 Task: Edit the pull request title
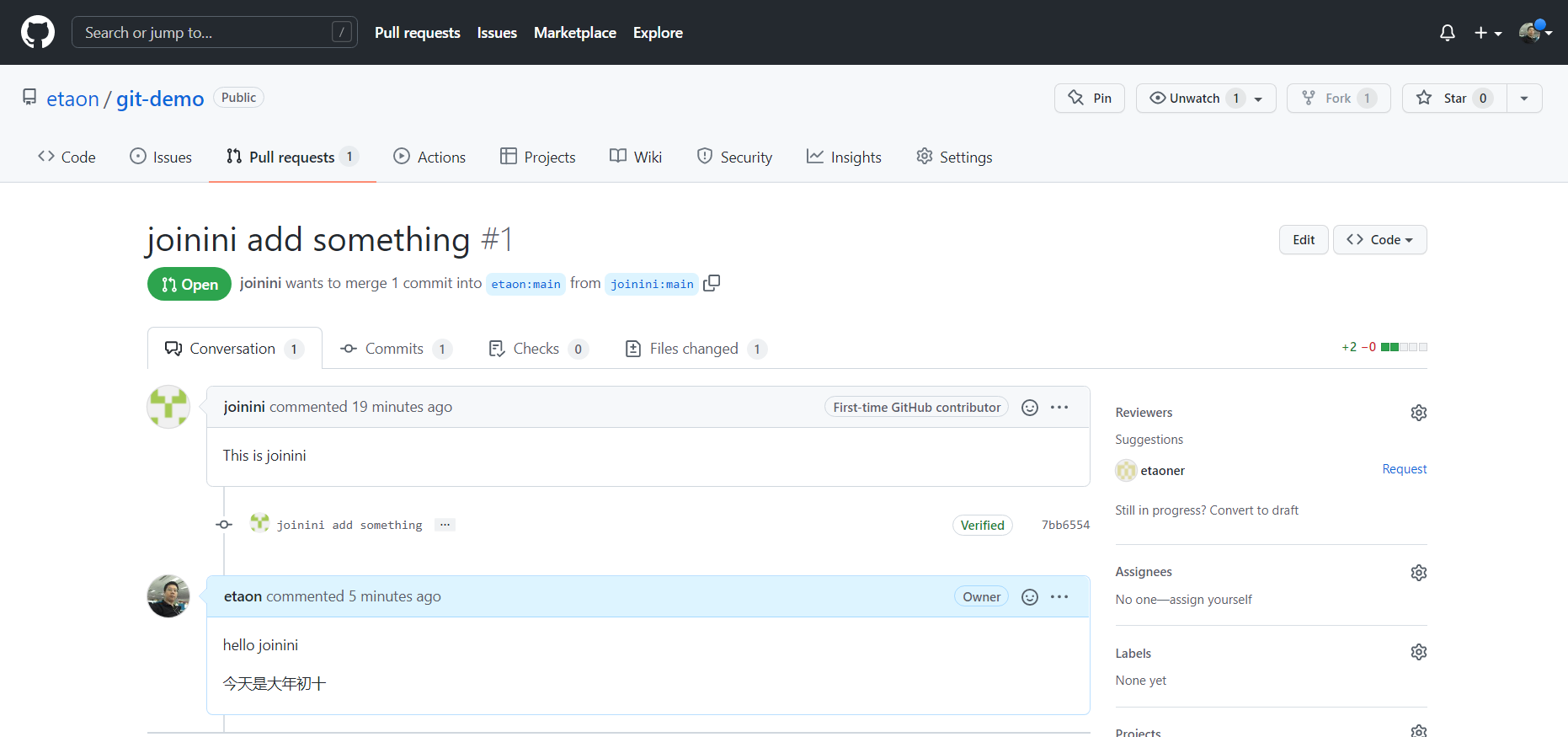pyautogui.click(x=1304, y=240)
